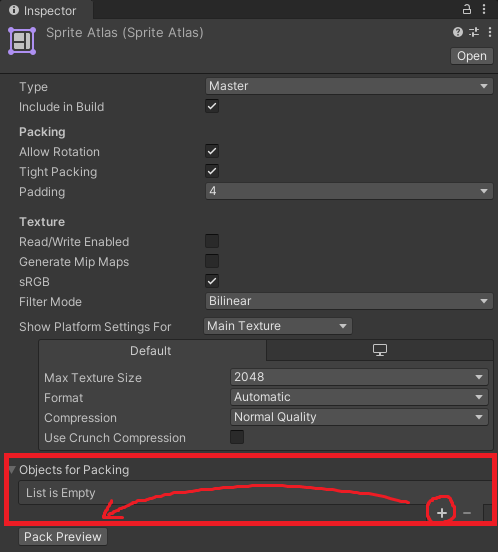
Task: Open the Filter Mode dropdown
Action: pyautogui.click(x=349, y=301)
